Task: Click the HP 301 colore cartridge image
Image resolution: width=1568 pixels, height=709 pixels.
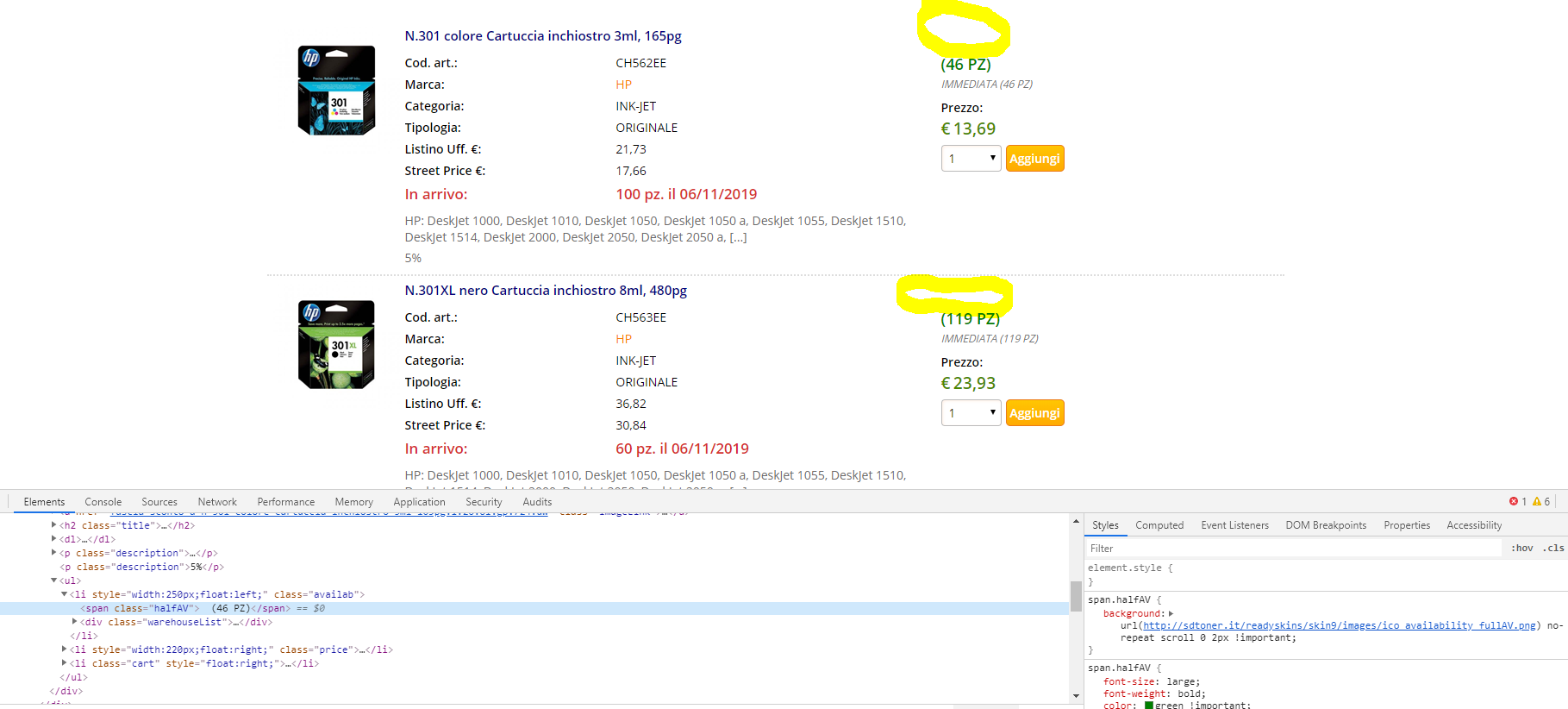Action: pos(336,91)
